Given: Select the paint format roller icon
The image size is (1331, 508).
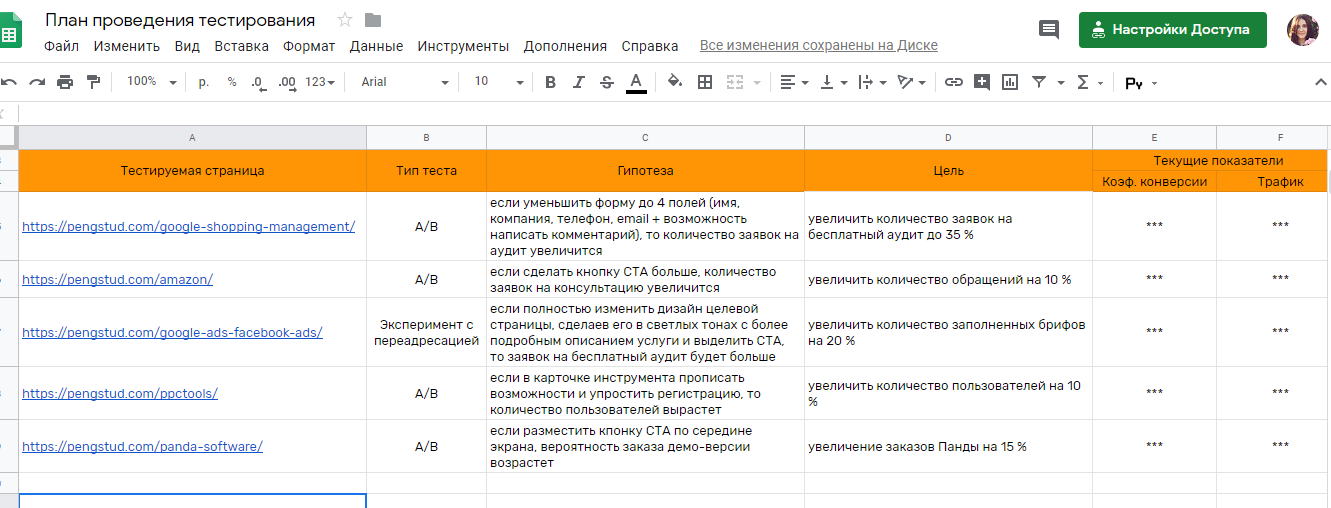Looking at the screenshot, I should (x=93, y=82).
